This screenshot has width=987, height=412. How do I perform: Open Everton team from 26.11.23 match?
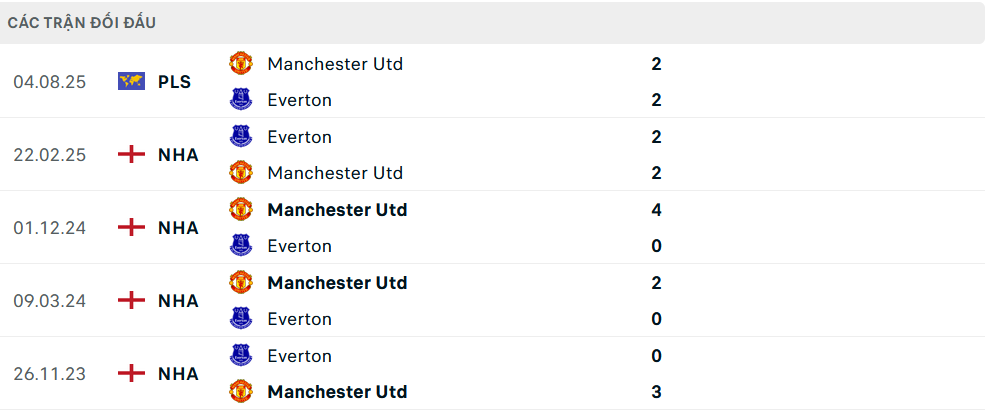[299, 356]
